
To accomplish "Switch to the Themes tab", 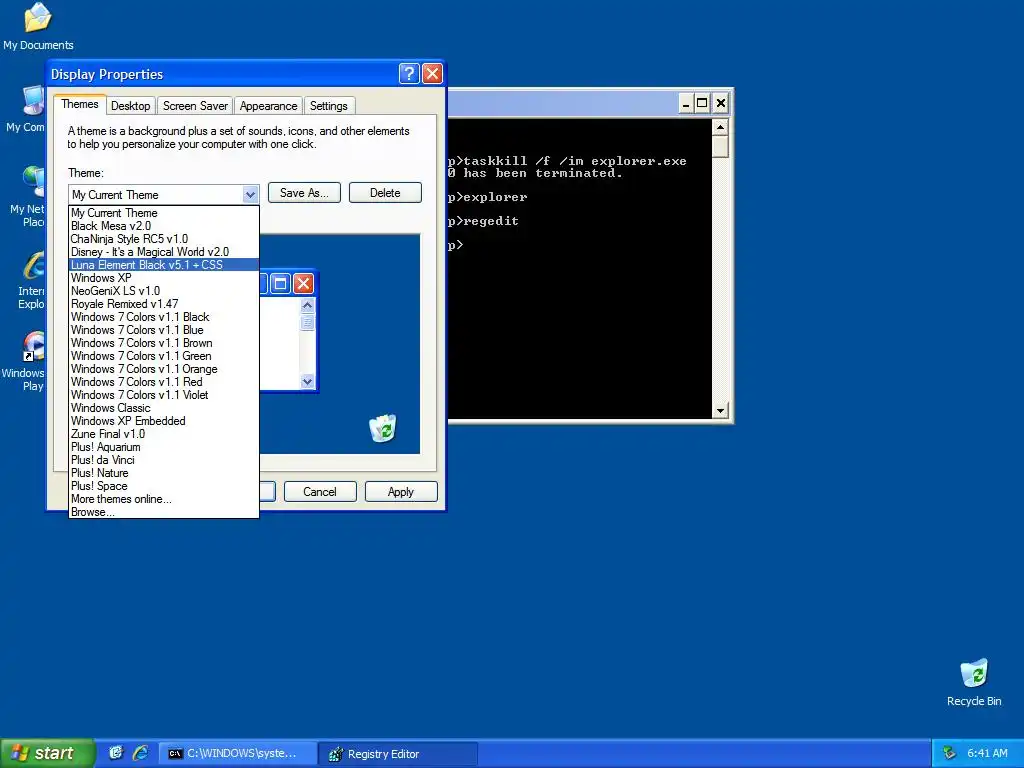I will (80, 104).
